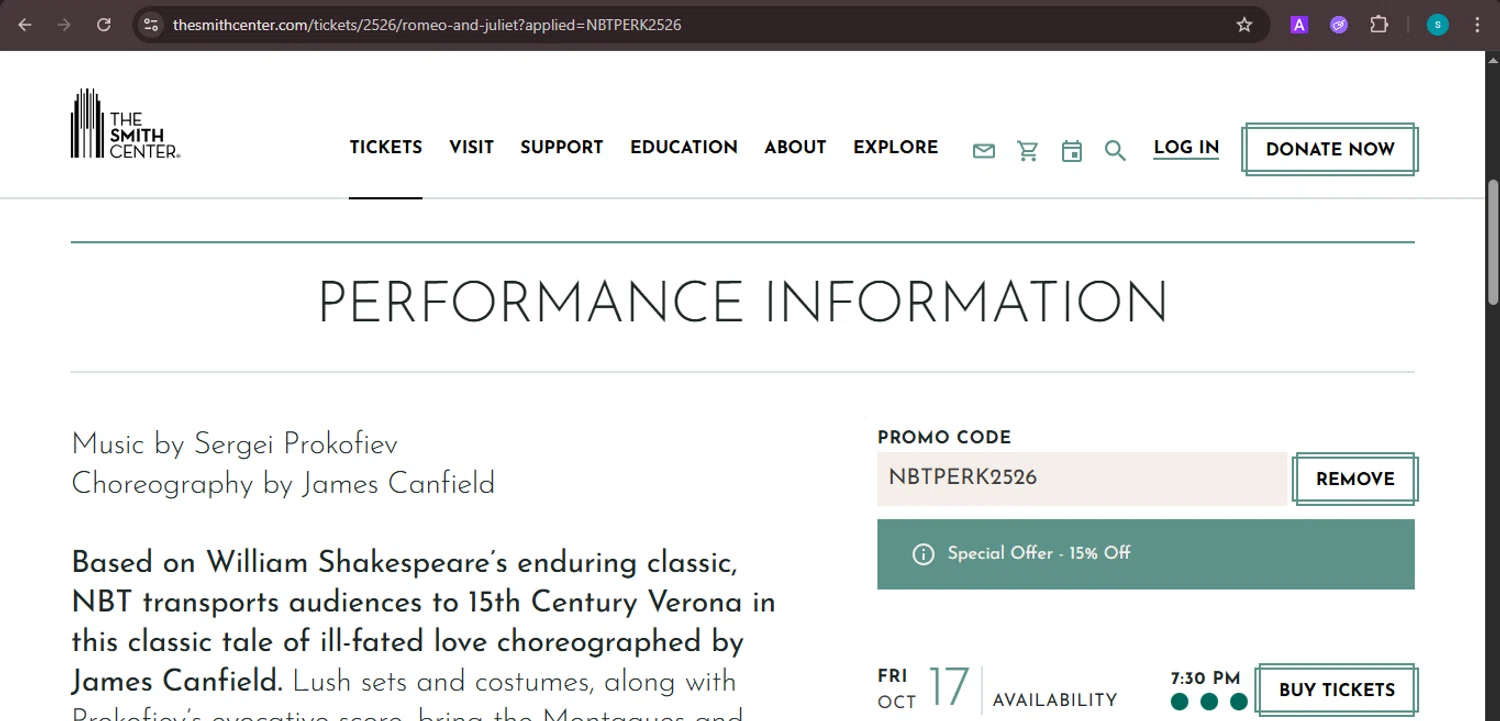1500x721 pixels.
Task: Open the Chrome three-dot menu
Action: 1477,25
